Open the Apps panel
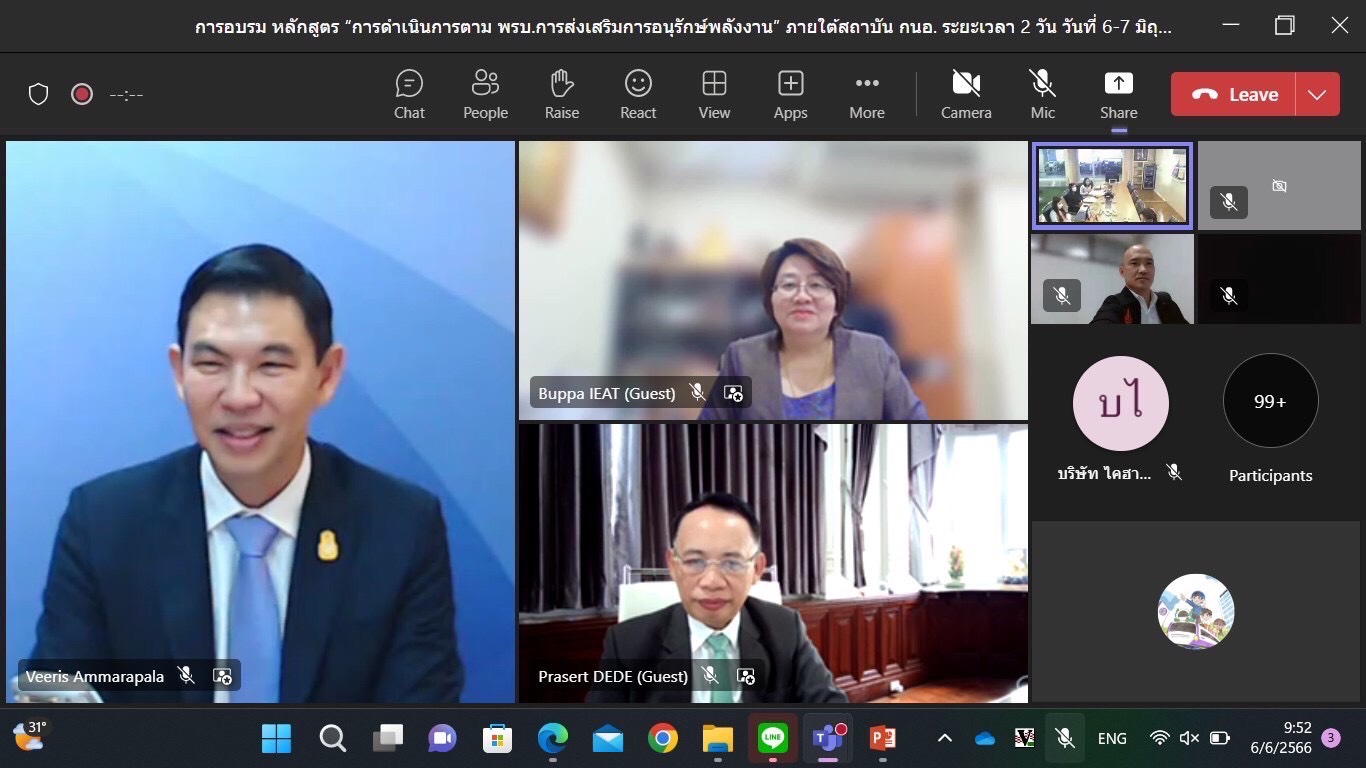The image size is (1366, 768). tap(790, 94)
